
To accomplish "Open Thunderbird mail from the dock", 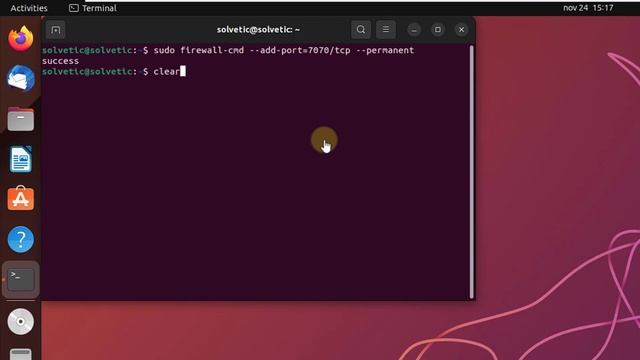I will (20, 78).
